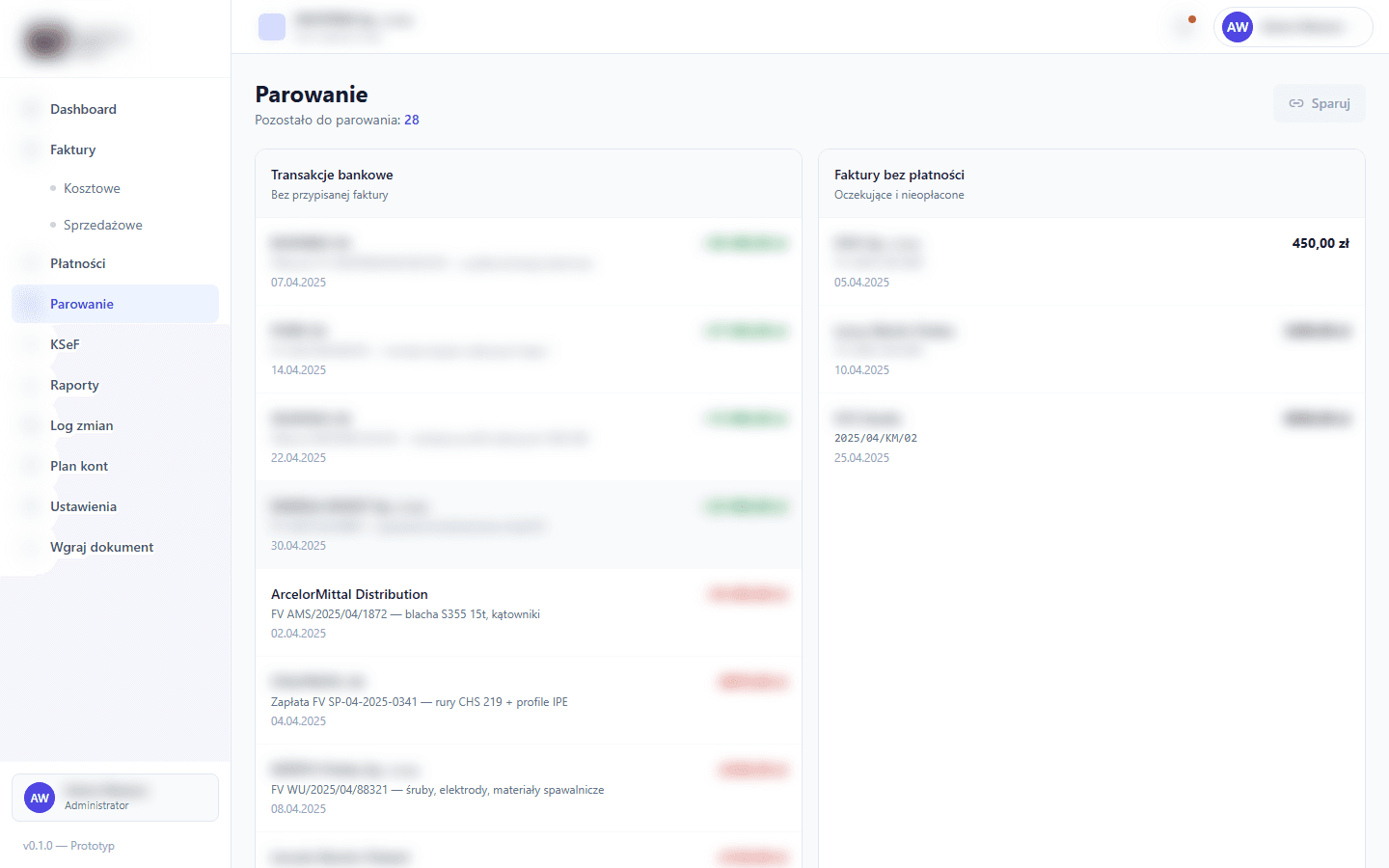Click the Bez przypisanej faktury subtitle

330,195
